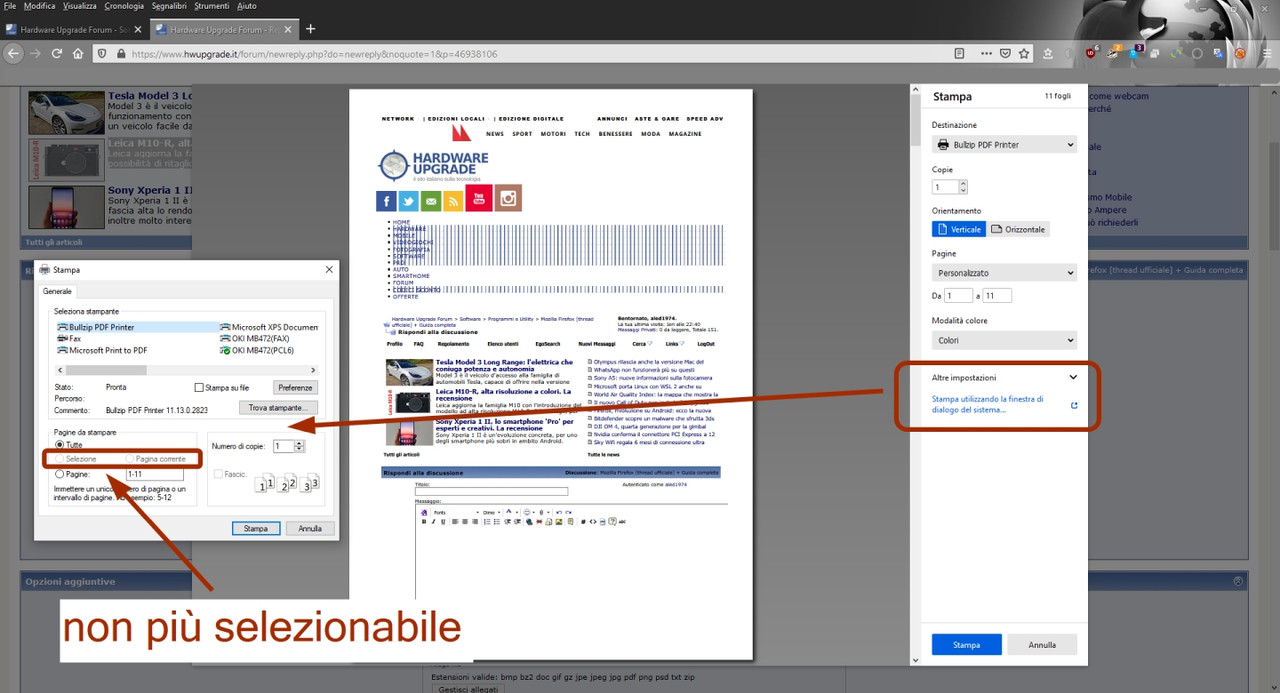Click the green email icon in preview

(431, 201)
